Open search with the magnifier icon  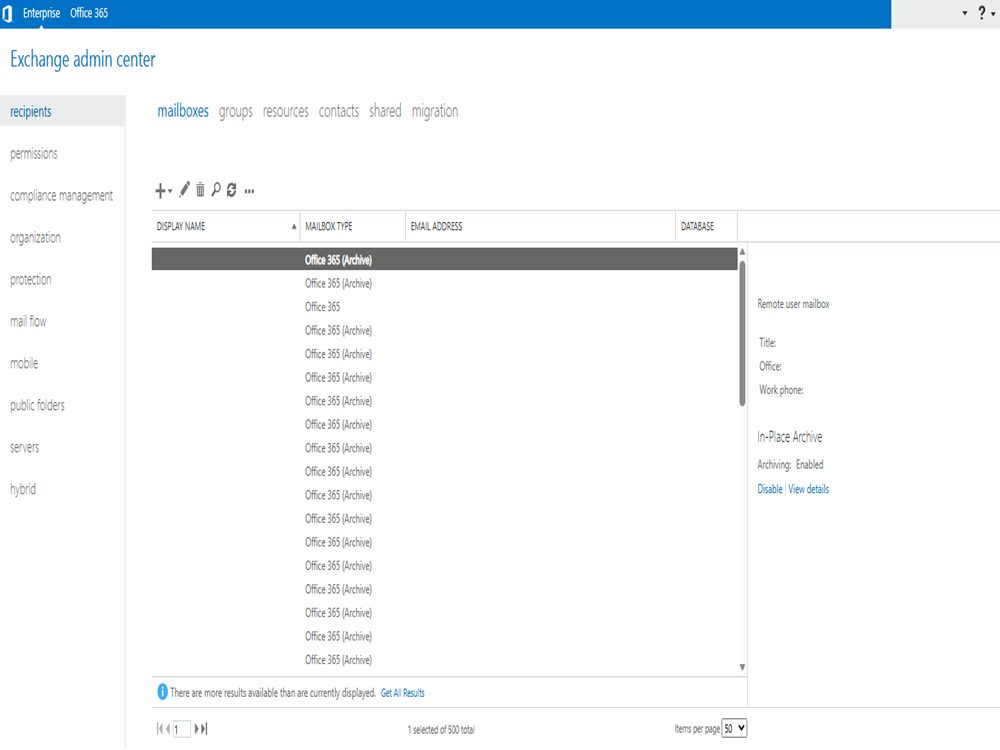(x=216, y=189)
